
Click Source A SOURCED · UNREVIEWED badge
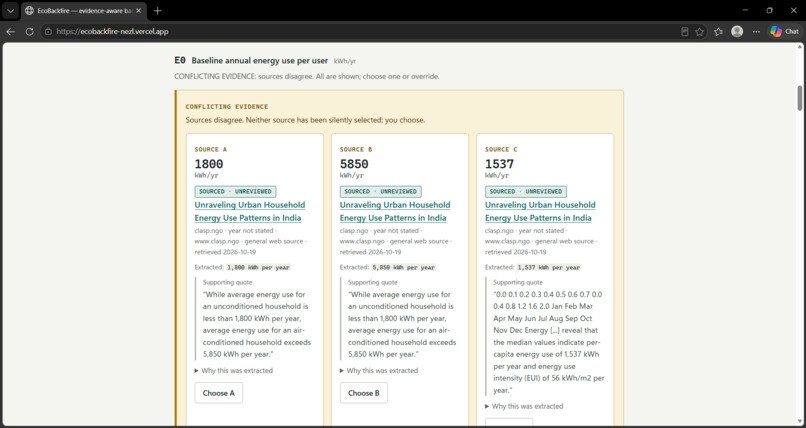click(x=235, y=192)
